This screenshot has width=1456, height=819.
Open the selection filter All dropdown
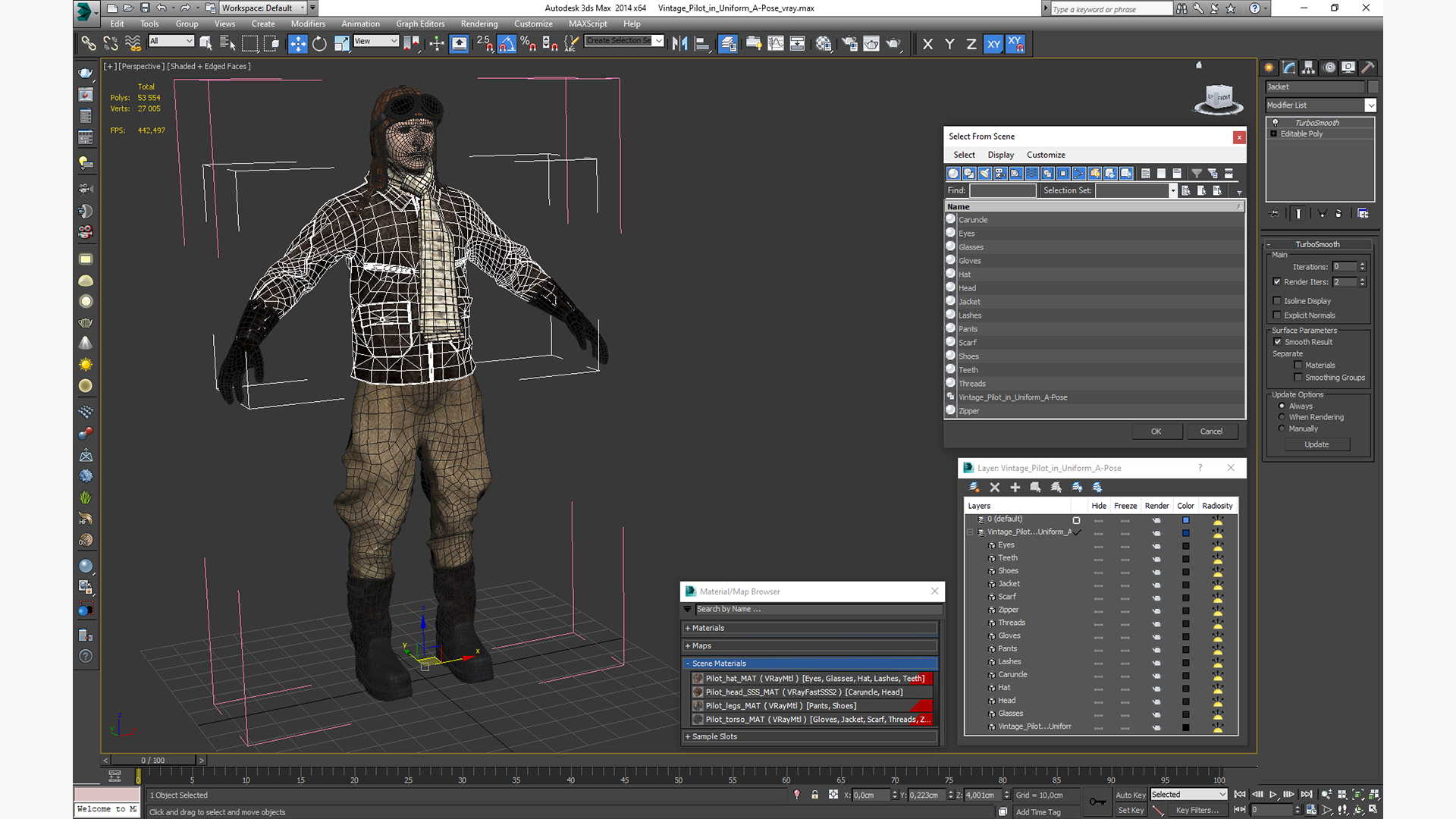(x=171, y=41)
